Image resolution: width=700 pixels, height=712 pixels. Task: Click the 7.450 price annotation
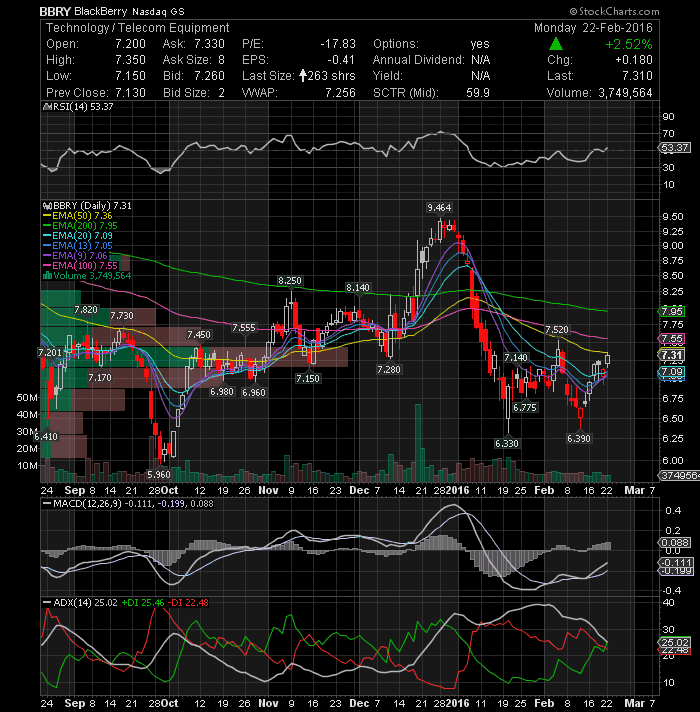(x=199, y=335)
